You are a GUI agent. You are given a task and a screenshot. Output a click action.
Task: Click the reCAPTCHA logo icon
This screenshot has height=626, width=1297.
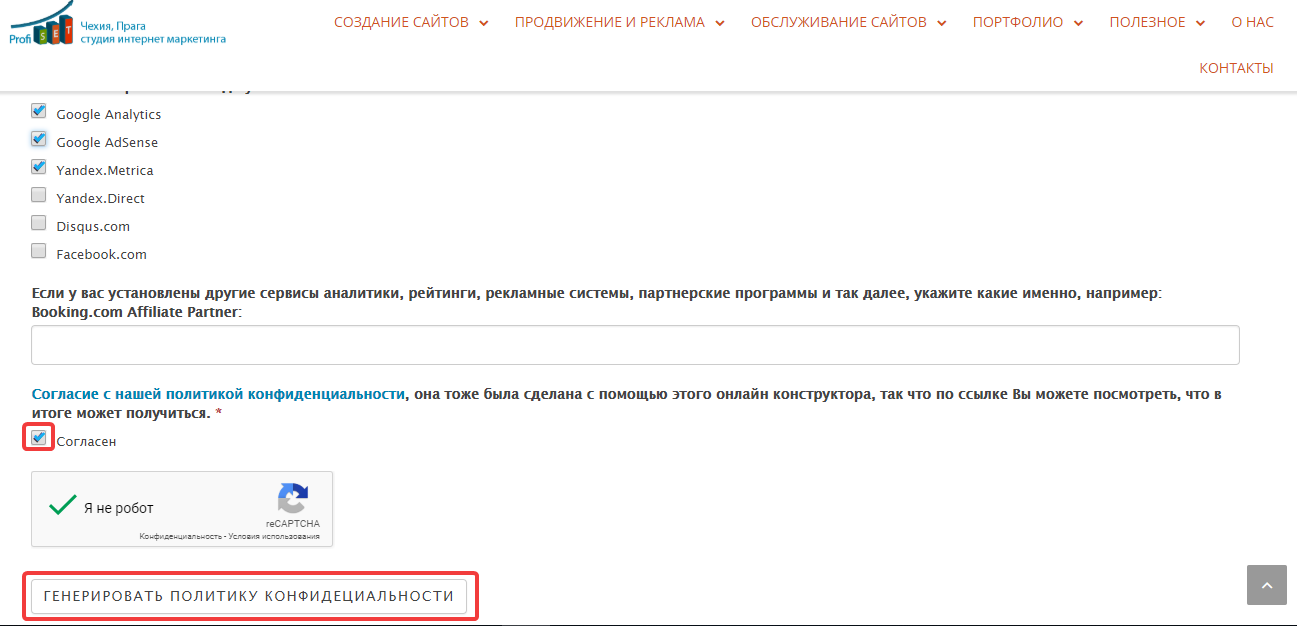click(x=293, y=498)
